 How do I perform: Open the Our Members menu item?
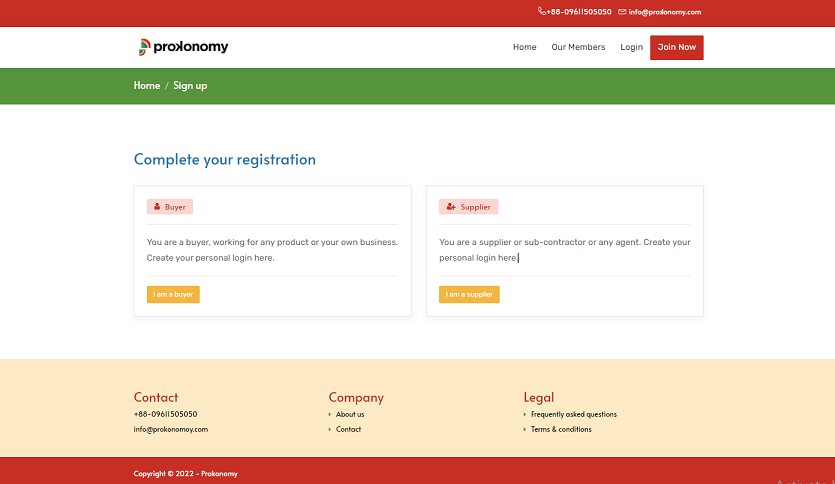(578, 47)
